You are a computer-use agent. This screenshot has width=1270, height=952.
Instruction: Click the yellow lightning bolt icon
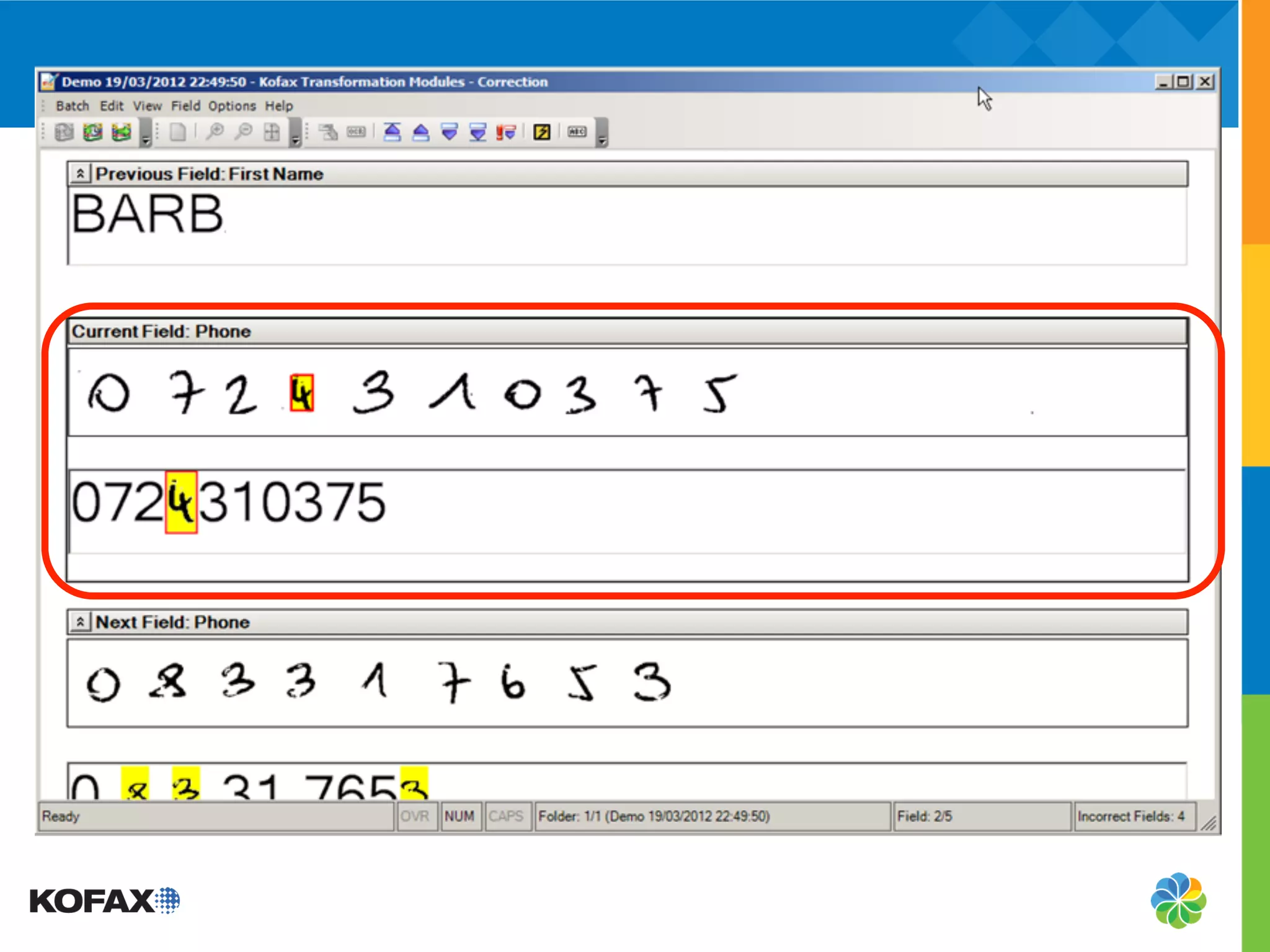pos(542,132)
